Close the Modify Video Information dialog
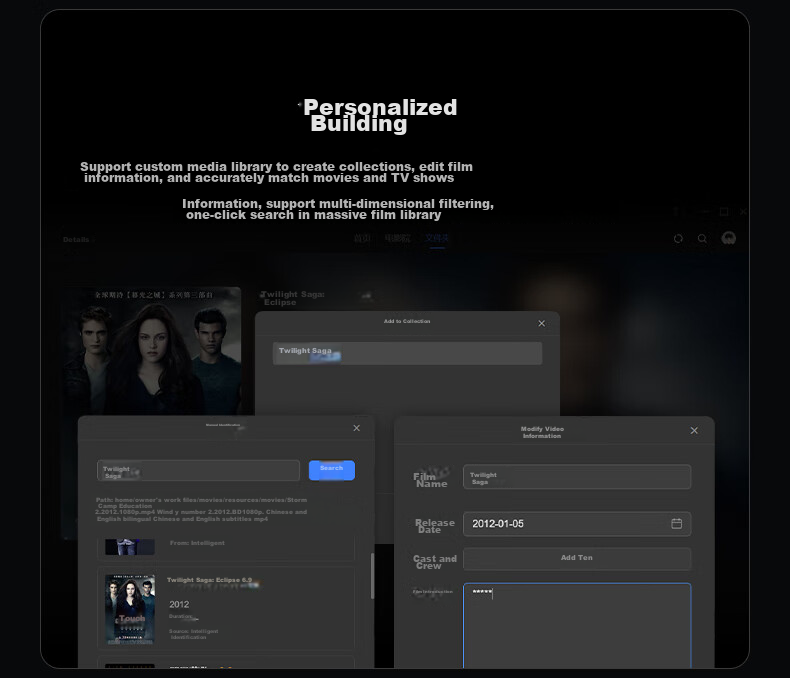This screenshot has width=790, height=678. coord(694,431)
